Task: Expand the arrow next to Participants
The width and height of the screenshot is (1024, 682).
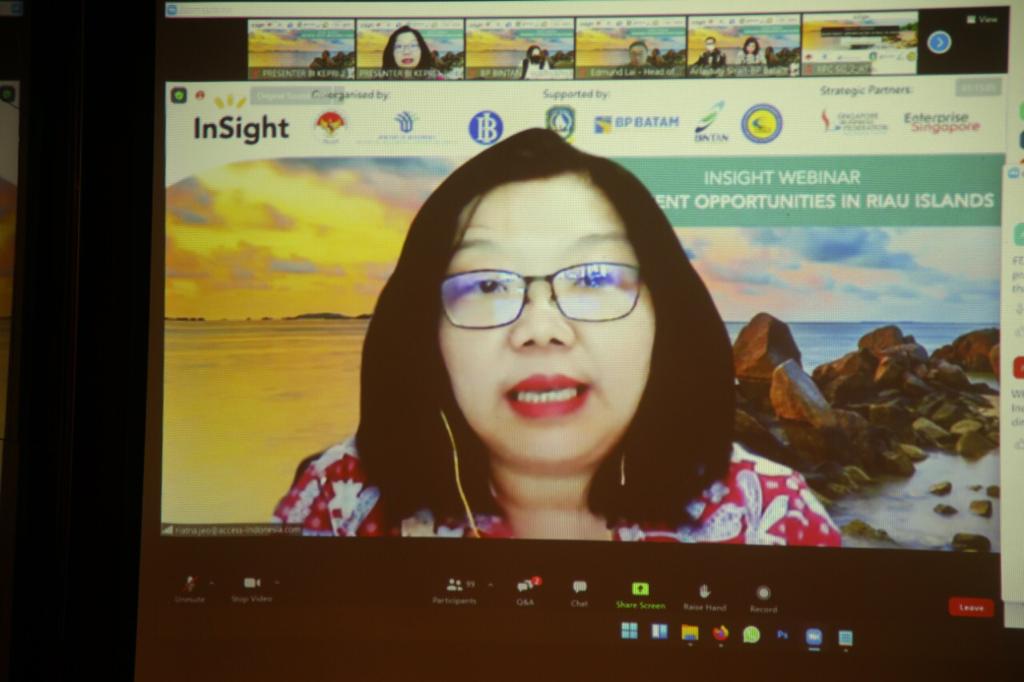Action: [x=489, y=583]
